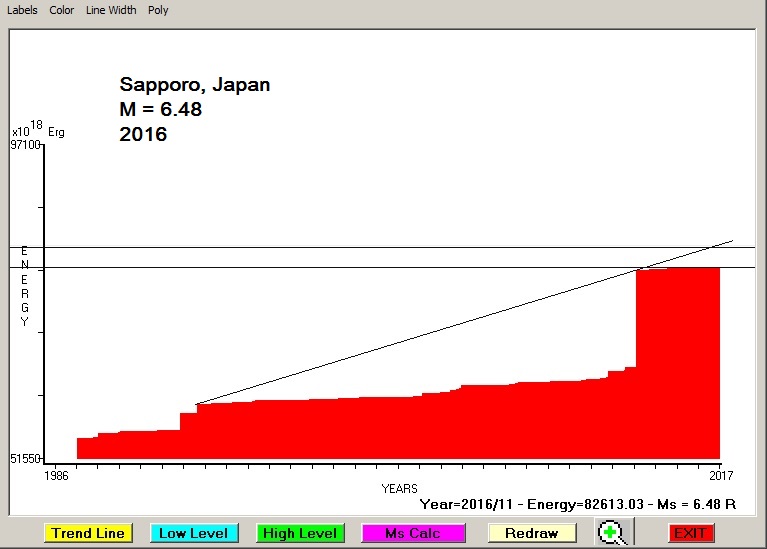
Task: Click the green plus magnifier zoom icon
Action: click(x=611, y=533)
